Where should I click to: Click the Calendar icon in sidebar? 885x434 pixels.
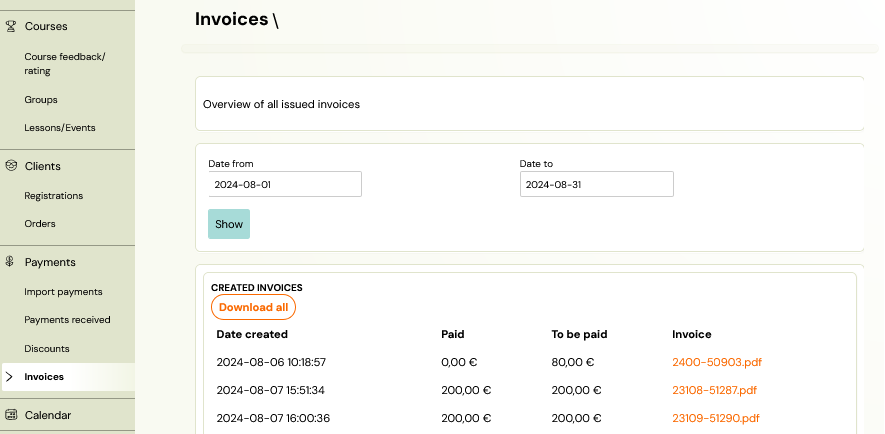pos(10,415)
